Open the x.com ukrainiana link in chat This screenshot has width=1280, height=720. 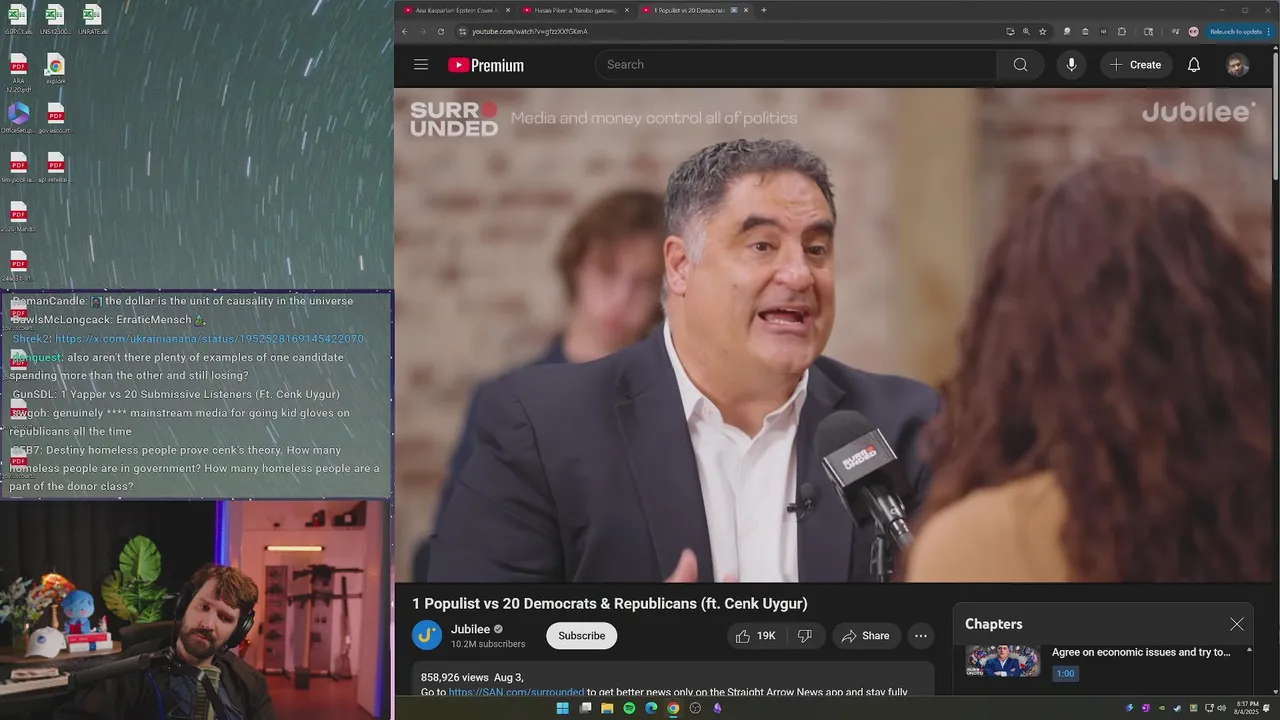(x=209, y=339)
